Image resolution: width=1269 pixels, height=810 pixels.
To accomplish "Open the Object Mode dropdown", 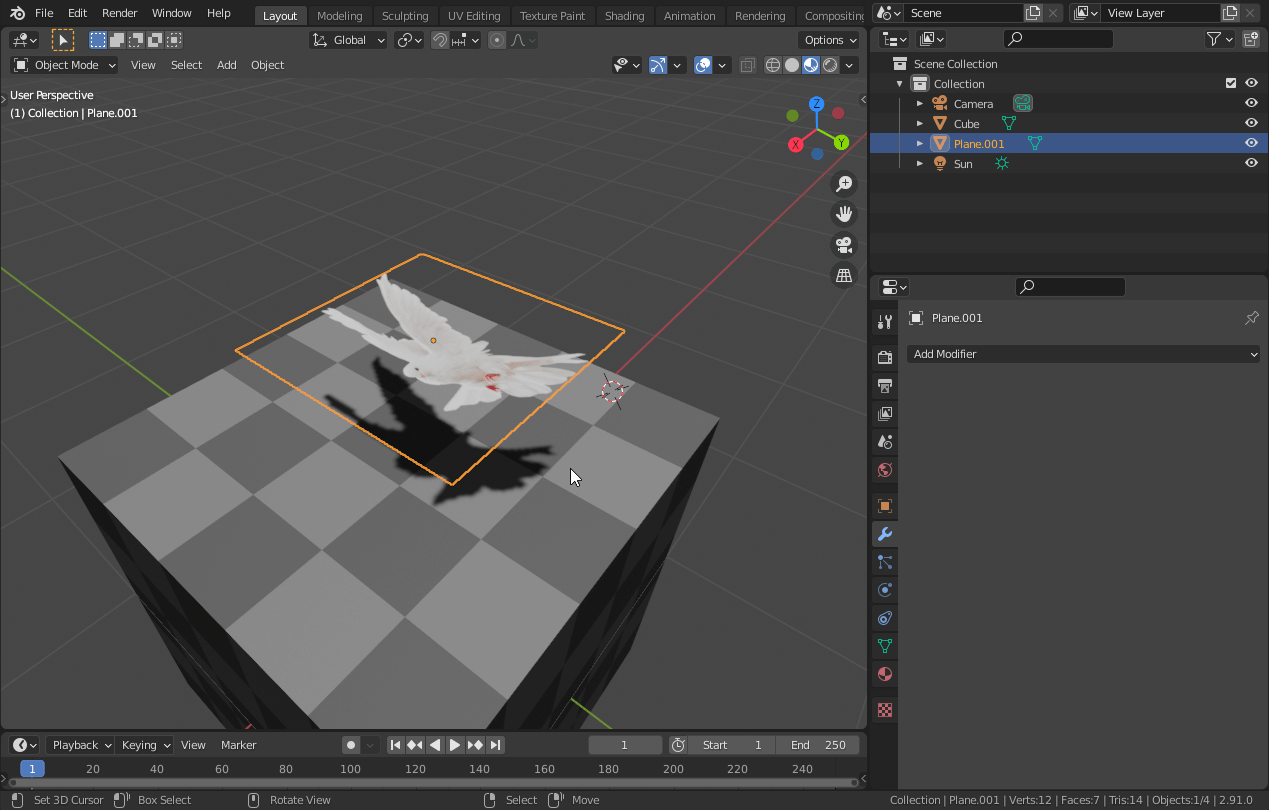I will (x=64, y=65).
